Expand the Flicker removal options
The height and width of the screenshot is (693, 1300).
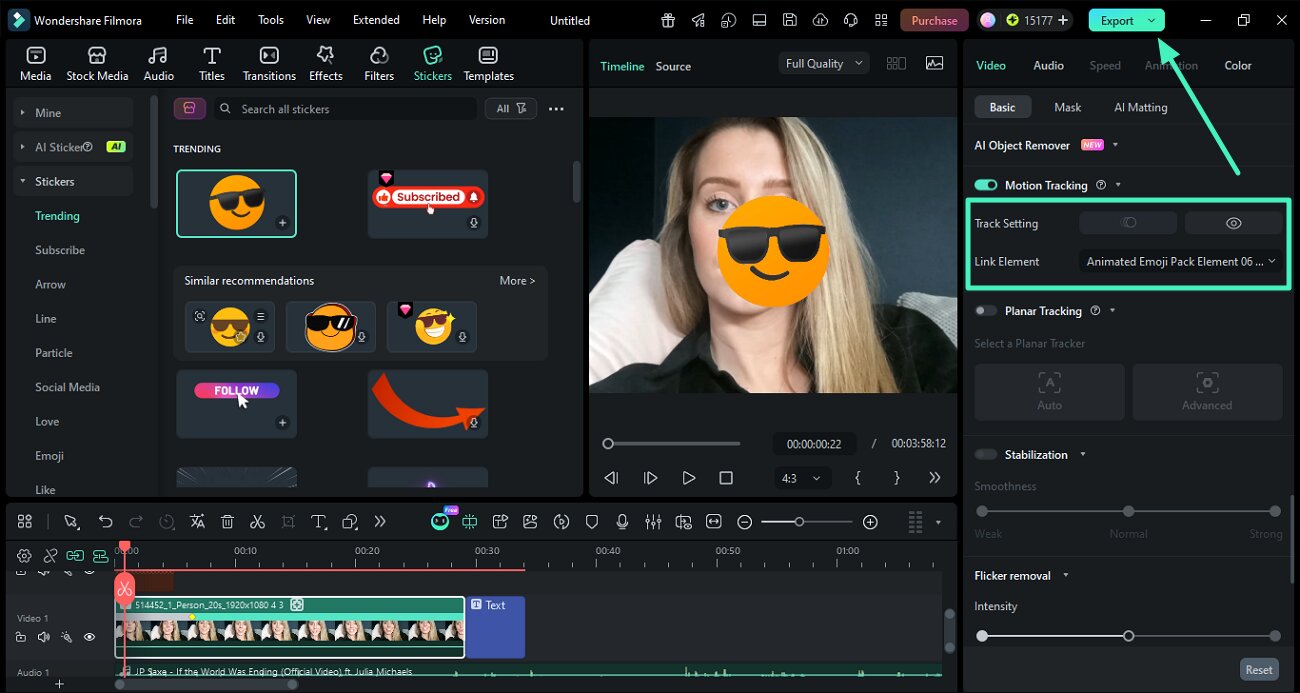(1066, 575)
